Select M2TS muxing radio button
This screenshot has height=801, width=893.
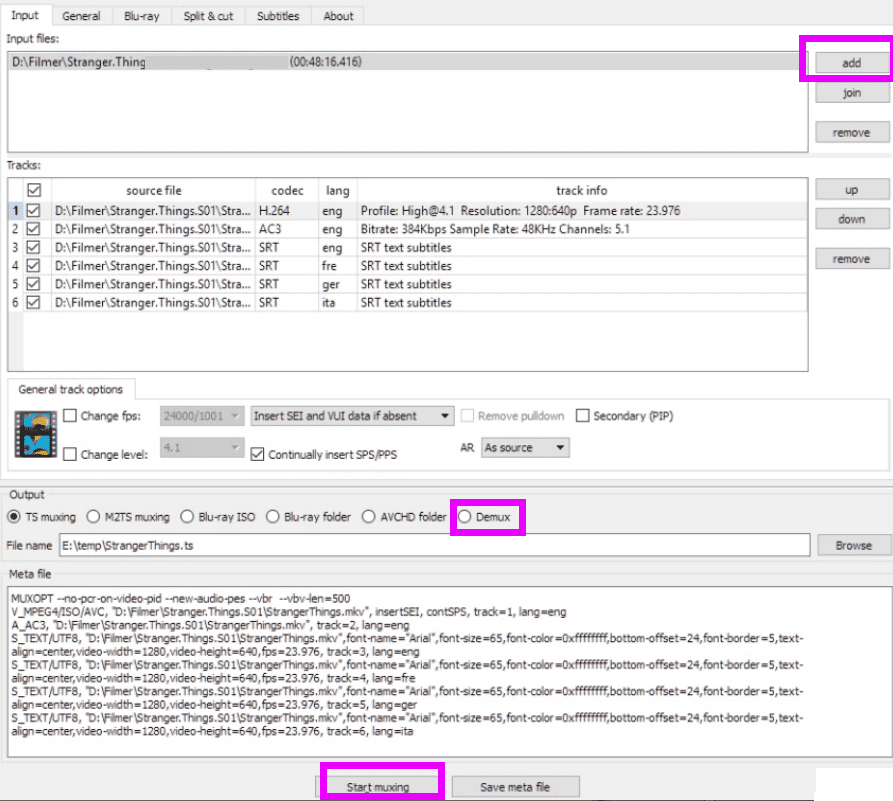(93, 517)
